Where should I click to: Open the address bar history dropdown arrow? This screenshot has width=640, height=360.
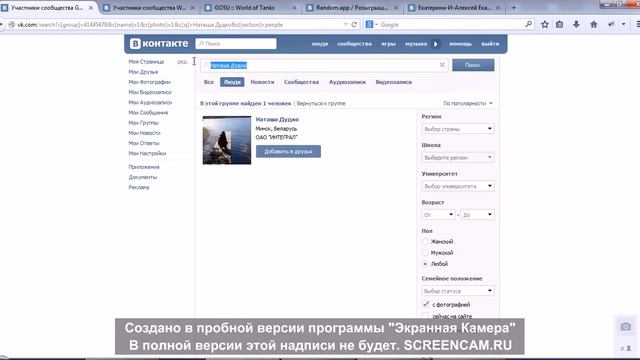pyautogui.click(x=345, y=24)
